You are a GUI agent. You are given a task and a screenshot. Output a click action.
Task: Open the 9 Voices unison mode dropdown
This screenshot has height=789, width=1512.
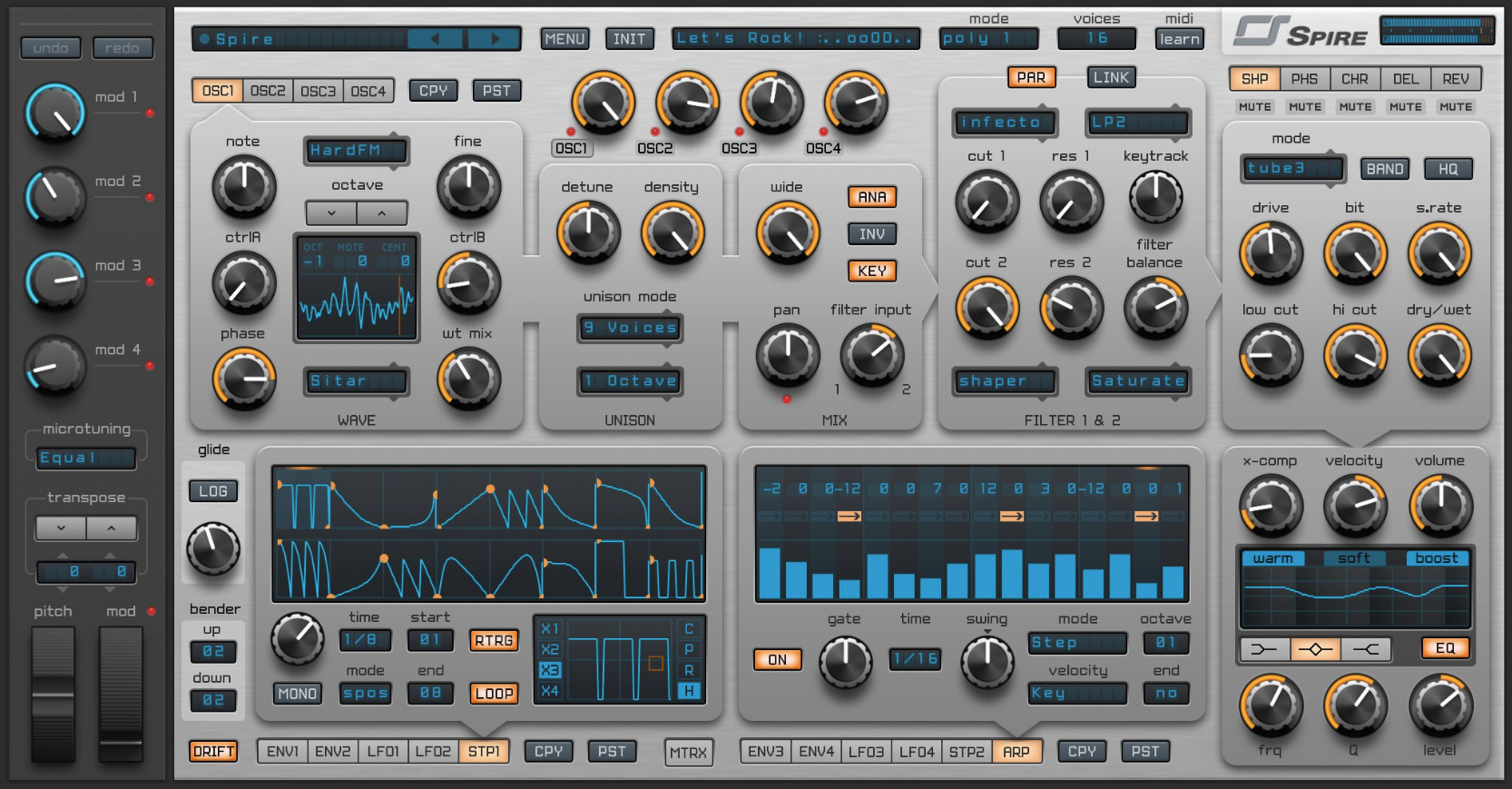tap(631, 328)
